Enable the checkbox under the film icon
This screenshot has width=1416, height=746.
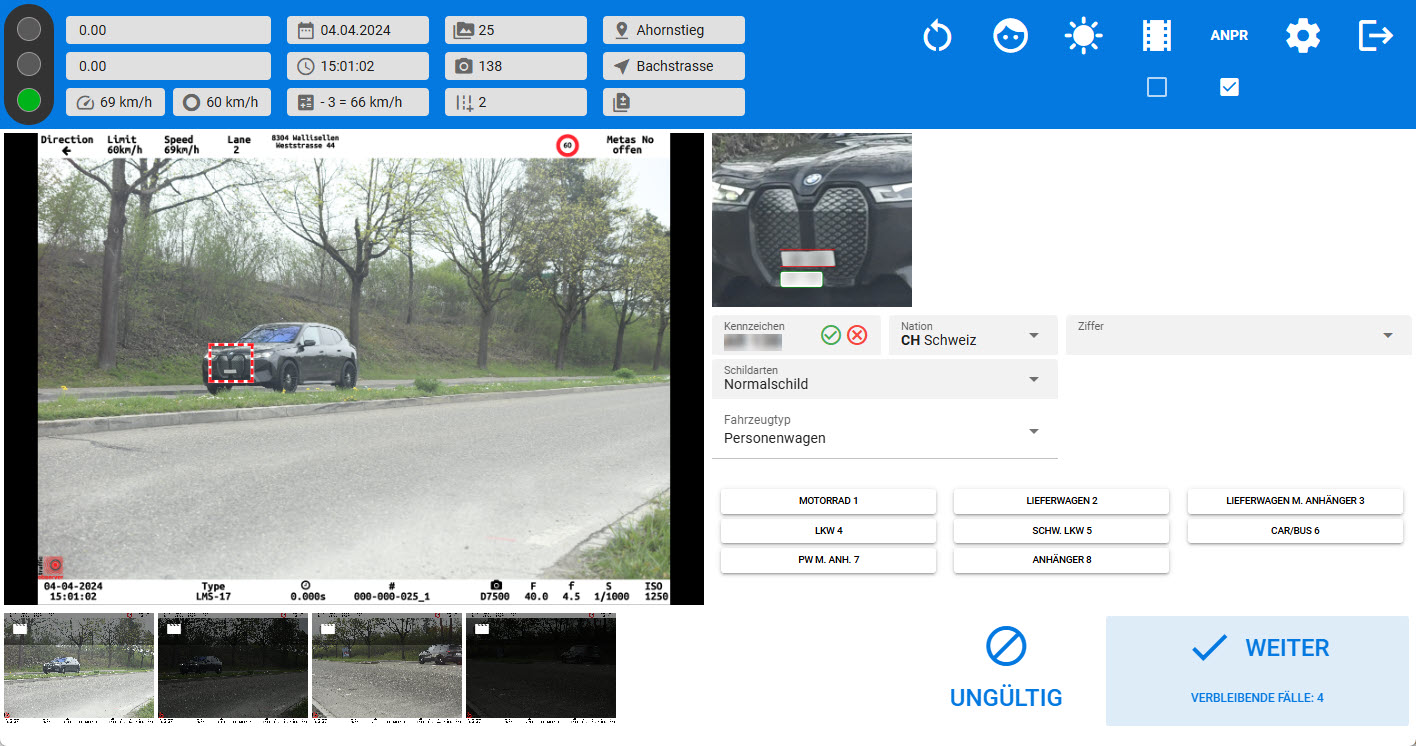pos(1157,88)
